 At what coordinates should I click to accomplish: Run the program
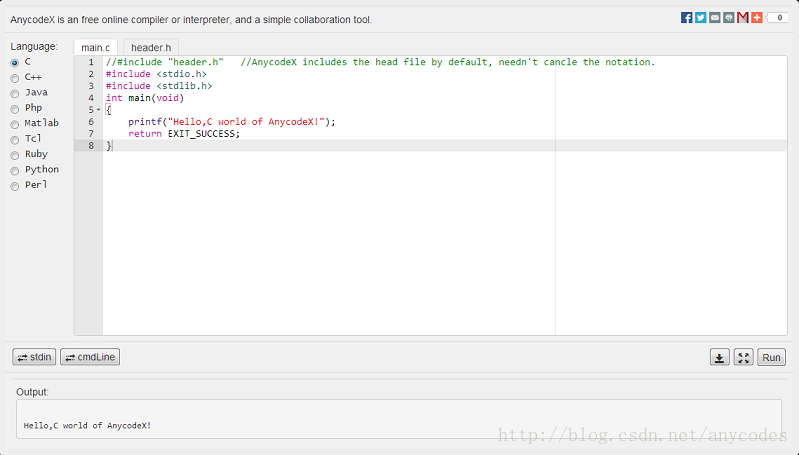pyautogui.click(x=771, y=357)
